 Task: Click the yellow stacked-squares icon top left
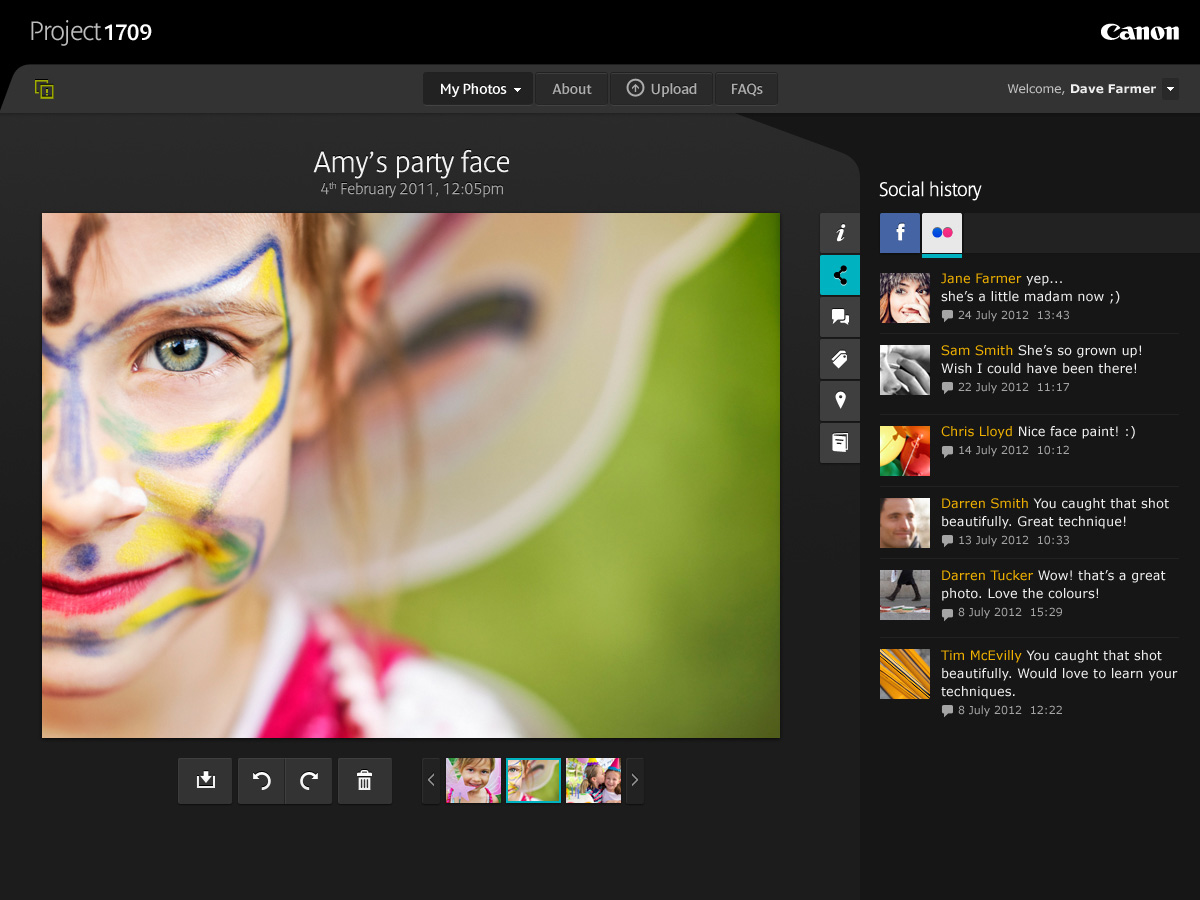[x=44, y=89]
